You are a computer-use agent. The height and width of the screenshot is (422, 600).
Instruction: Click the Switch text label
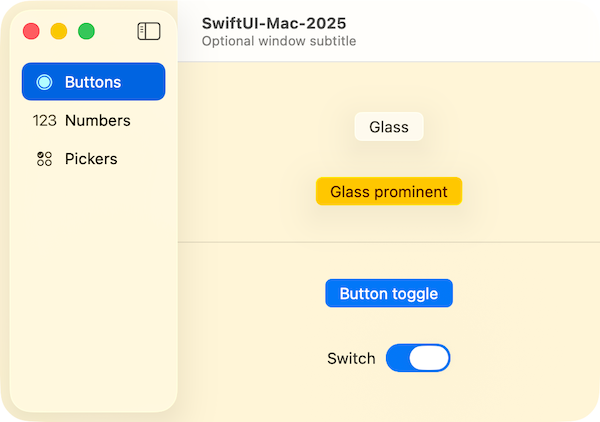[351, 358]
